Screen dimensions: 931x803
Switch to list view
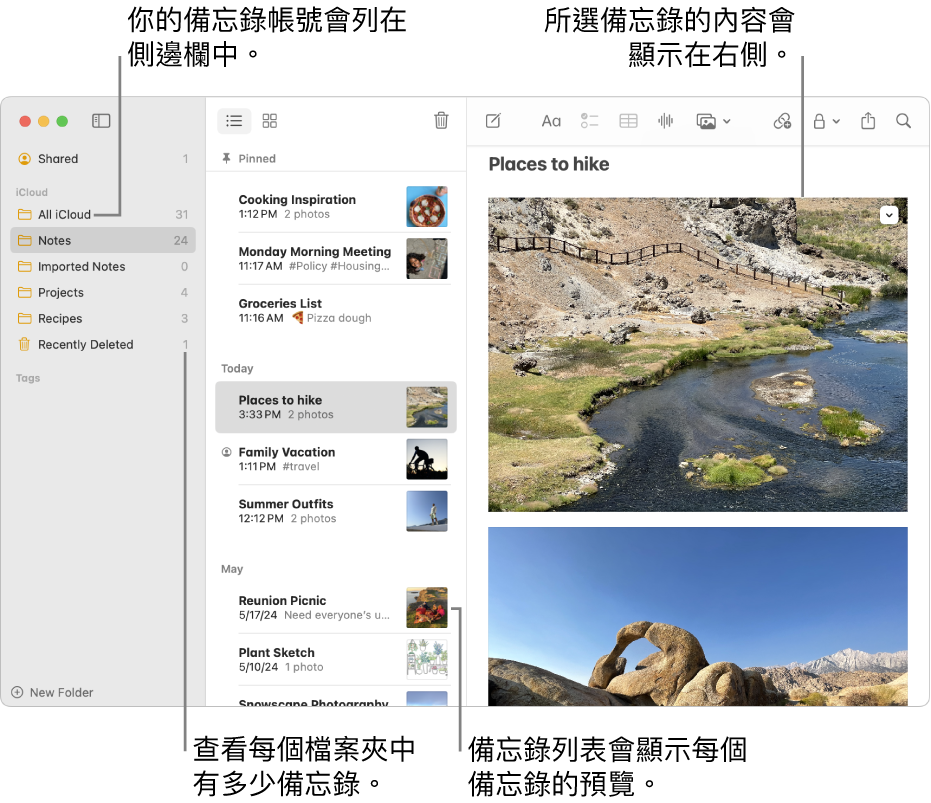[234, 121]
